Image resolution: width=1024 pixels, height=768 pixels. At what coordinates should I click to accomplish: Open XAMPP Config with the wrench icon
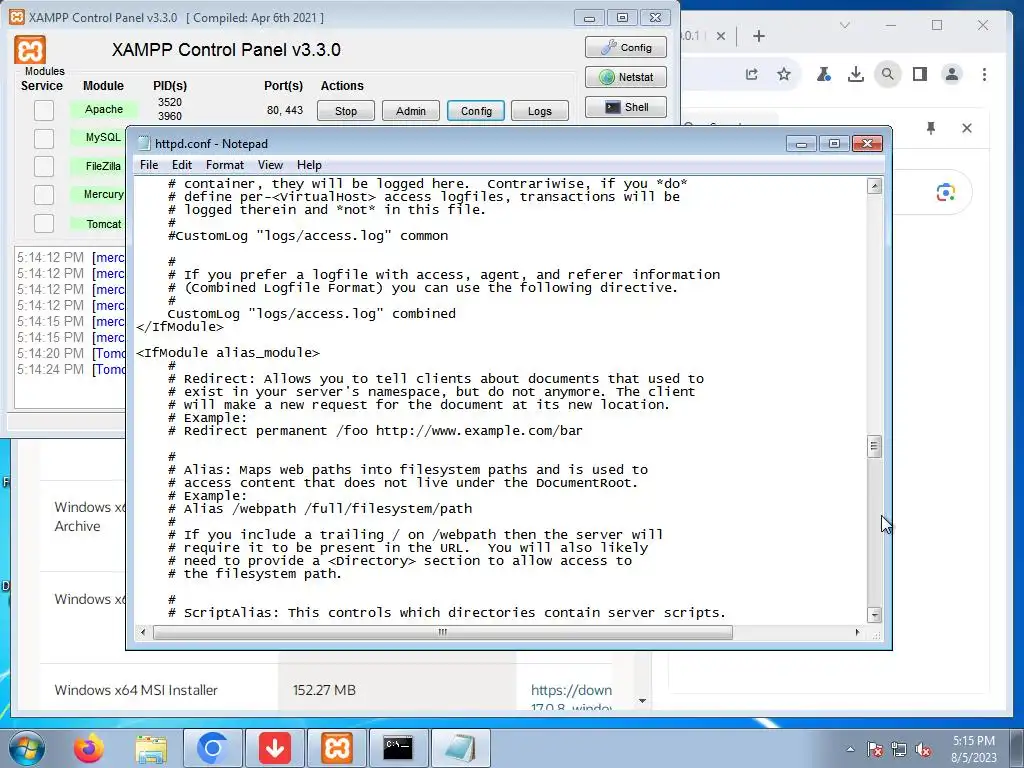[626, 48]
